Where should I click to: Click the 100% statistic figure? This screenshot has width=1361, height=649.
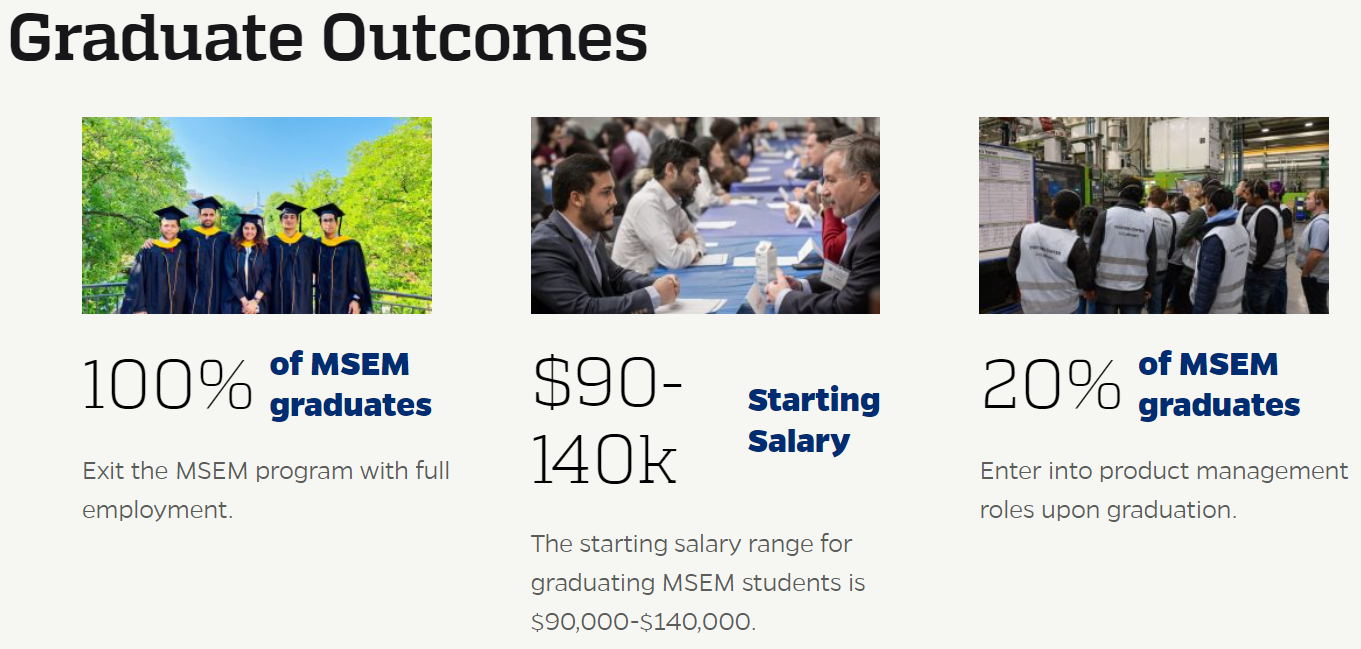tap(167, 385)
